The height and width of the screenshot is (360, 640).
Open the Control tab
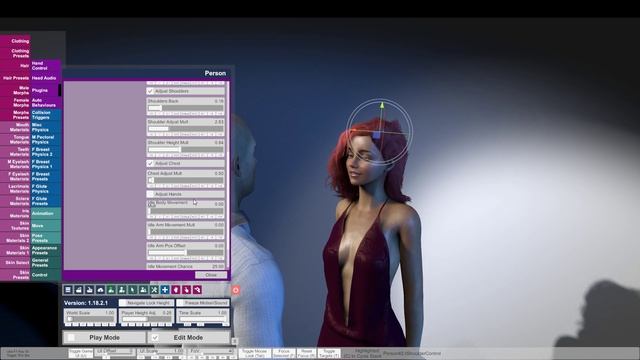click(x=46, y=275)
